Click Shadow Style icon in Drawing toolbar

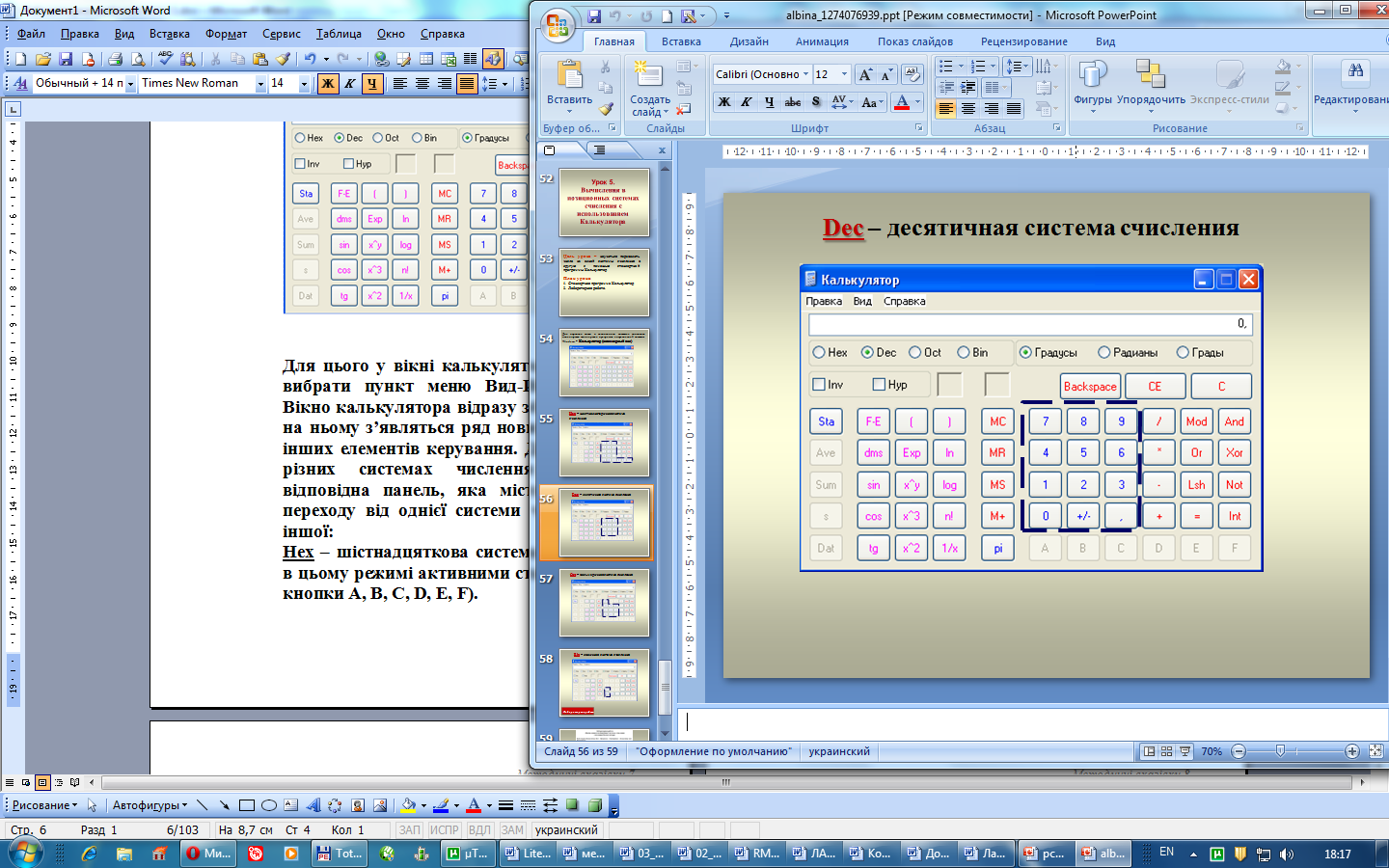(573, 805)
